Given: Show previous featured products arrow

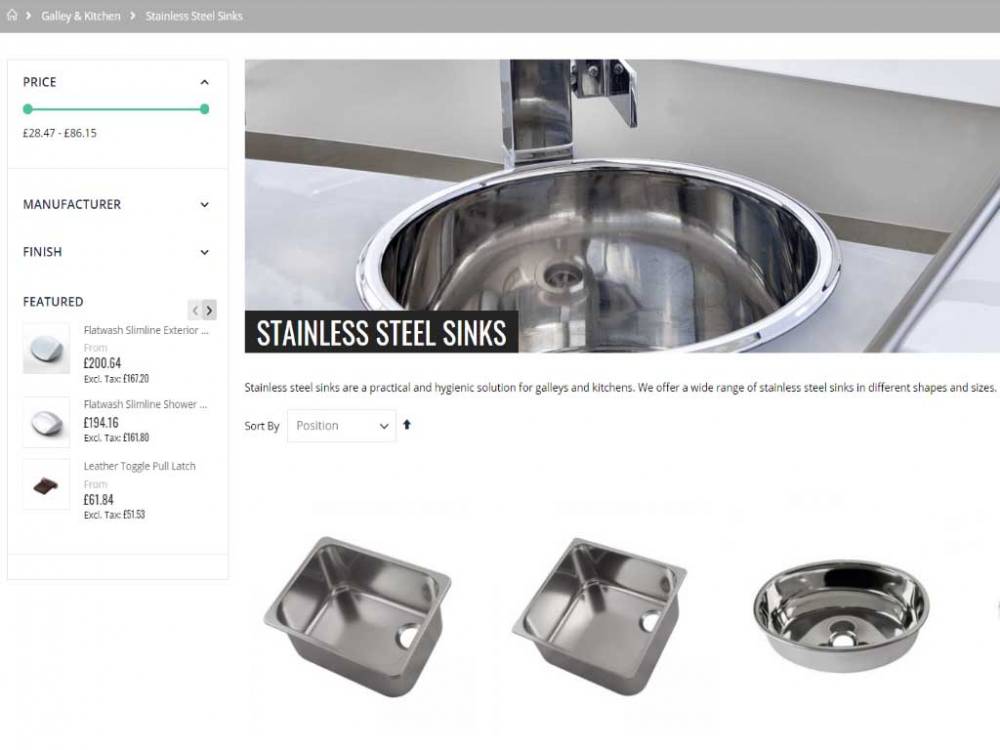Looking at the screenshot, I should [195, 310].
